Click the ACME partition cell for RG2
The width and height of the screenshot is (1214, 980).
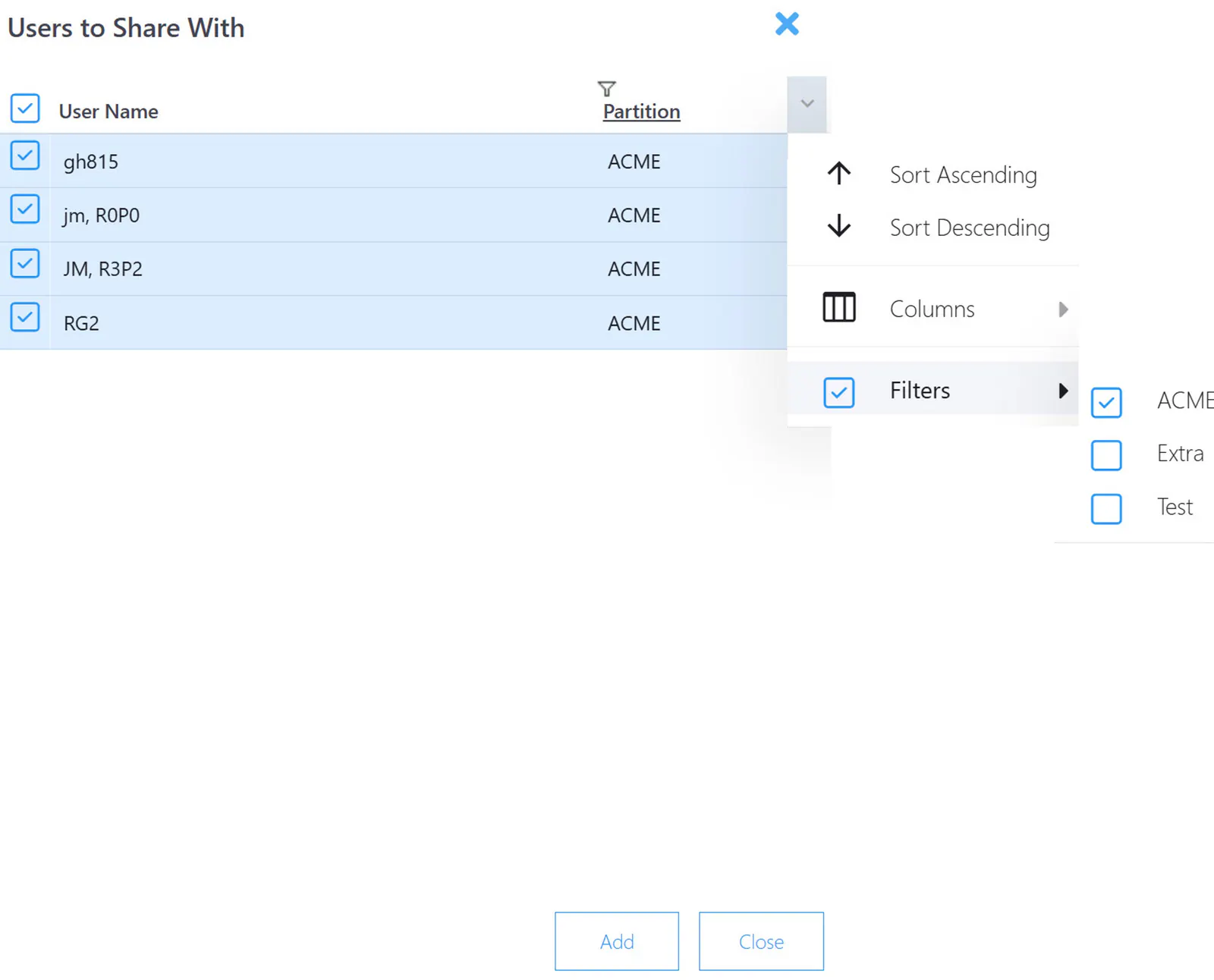point(634,323)
